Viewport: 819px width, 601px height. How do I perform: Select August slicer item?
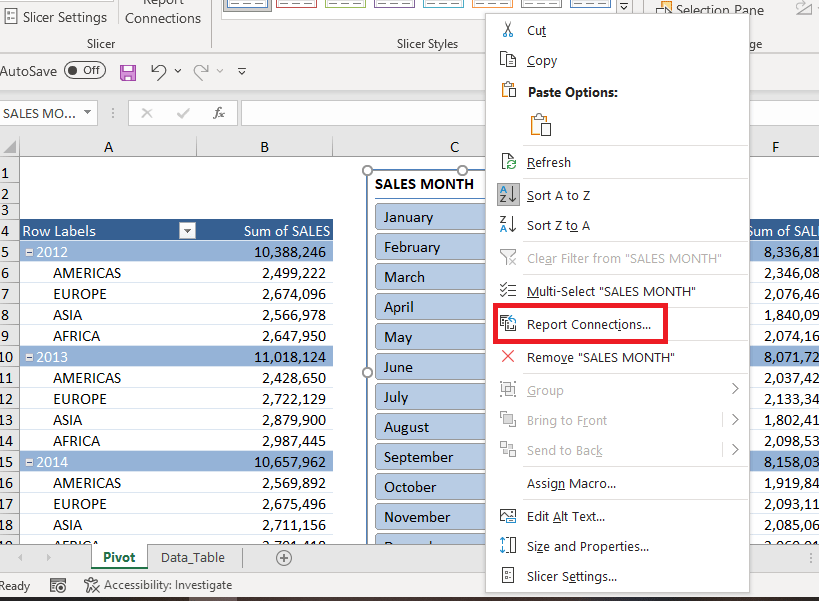click(x=430, y=427)
